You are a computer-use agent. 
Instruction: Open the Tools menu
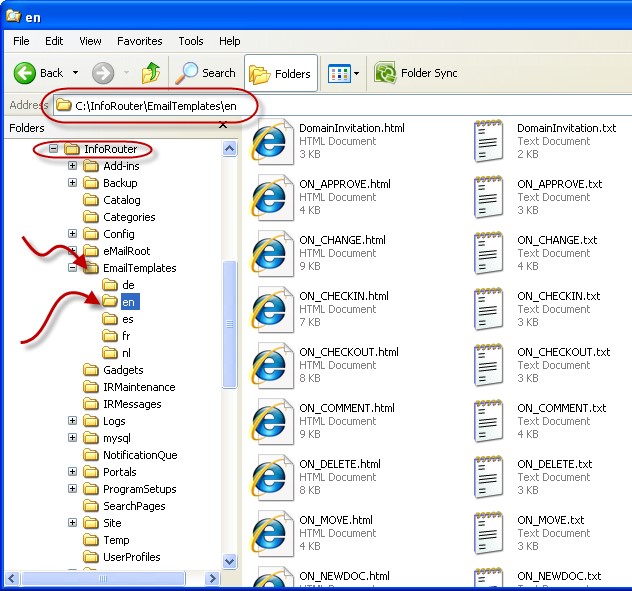[x=191, y=41]
